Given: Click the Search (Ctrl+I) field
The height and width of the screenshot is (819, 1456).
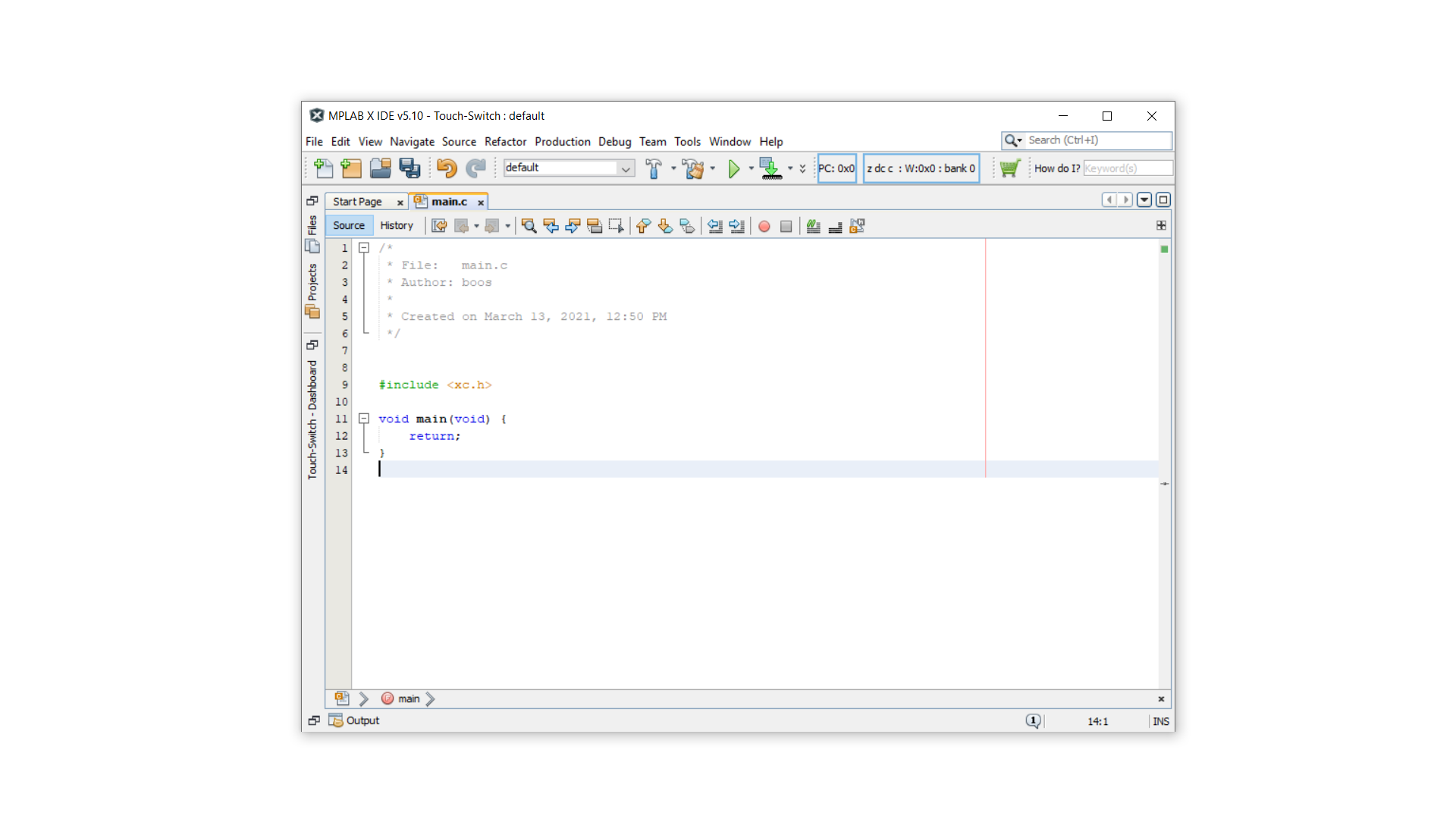Looking at the screenshot, I should [1096, 140].
